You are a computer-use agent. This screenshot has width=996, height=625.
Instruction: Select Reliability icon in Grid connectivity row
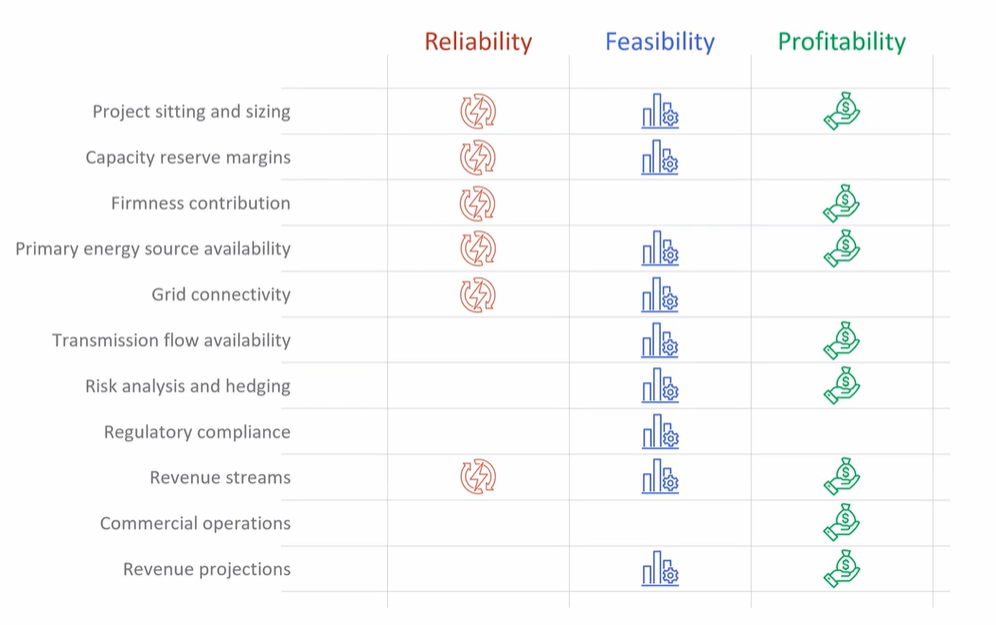click(x=478, y=295)
